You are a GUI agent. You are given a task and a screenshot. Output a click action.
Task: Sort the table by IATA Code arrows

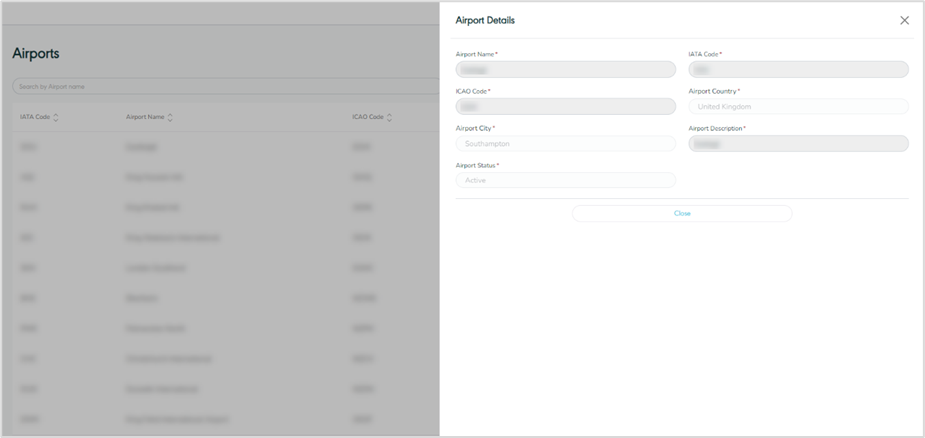56,117
